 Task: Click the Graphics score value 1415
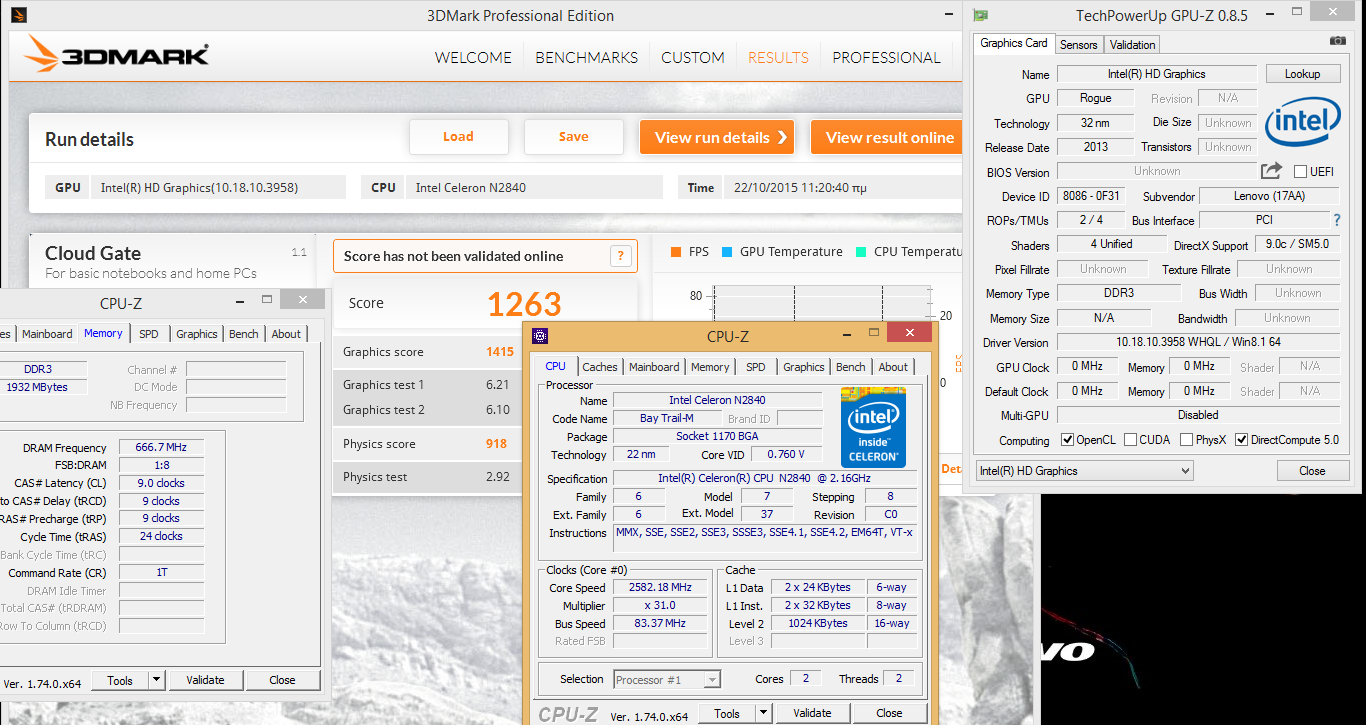[500, 352]
